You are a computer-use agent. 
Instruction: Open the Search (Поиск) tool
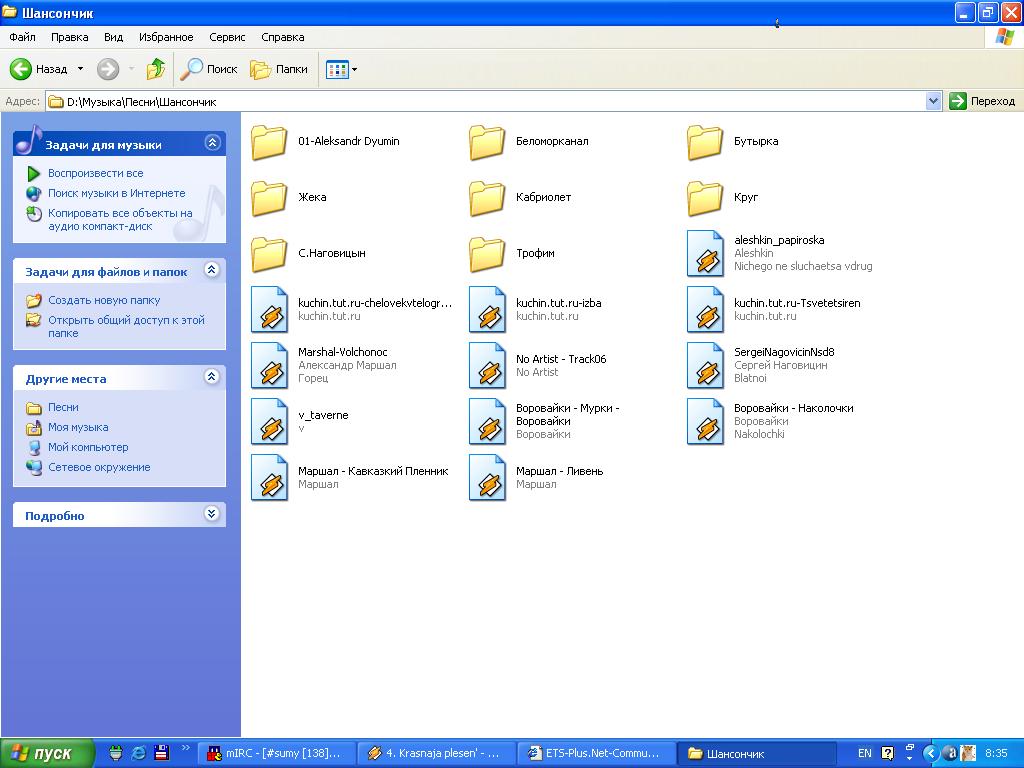pyautogui.click(x=209, y=69)
